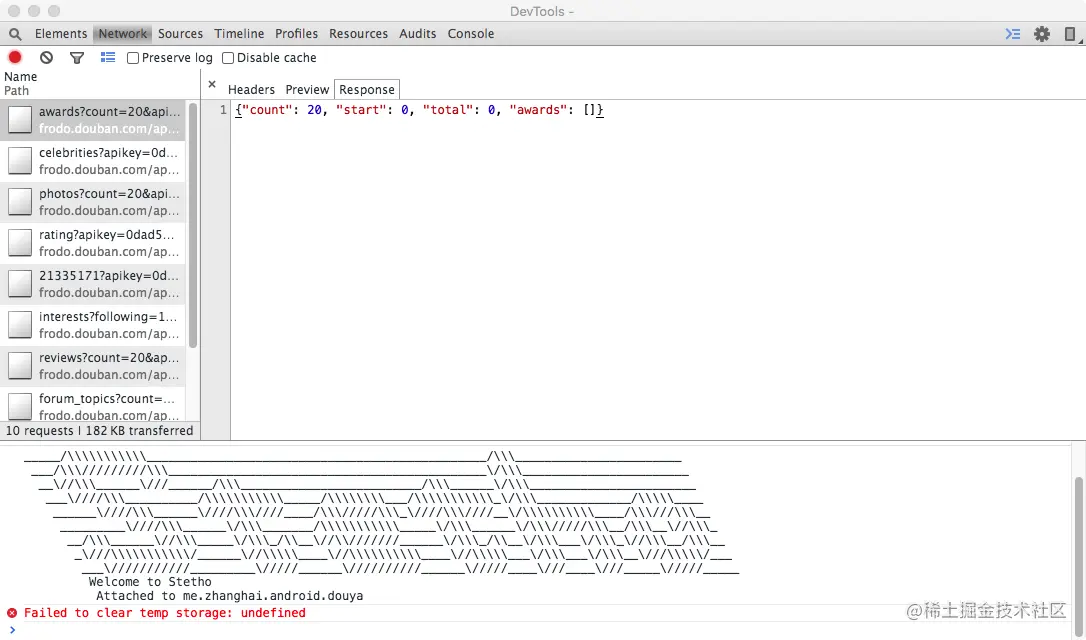
Task: Open the DevTools settings gear
Action: (x=1042, y=34)
